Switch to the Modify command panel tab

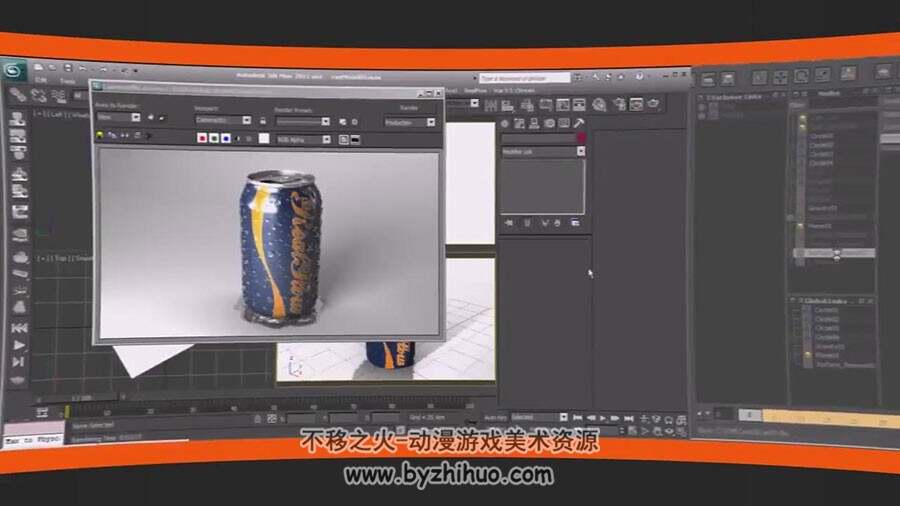pos(519,123)
